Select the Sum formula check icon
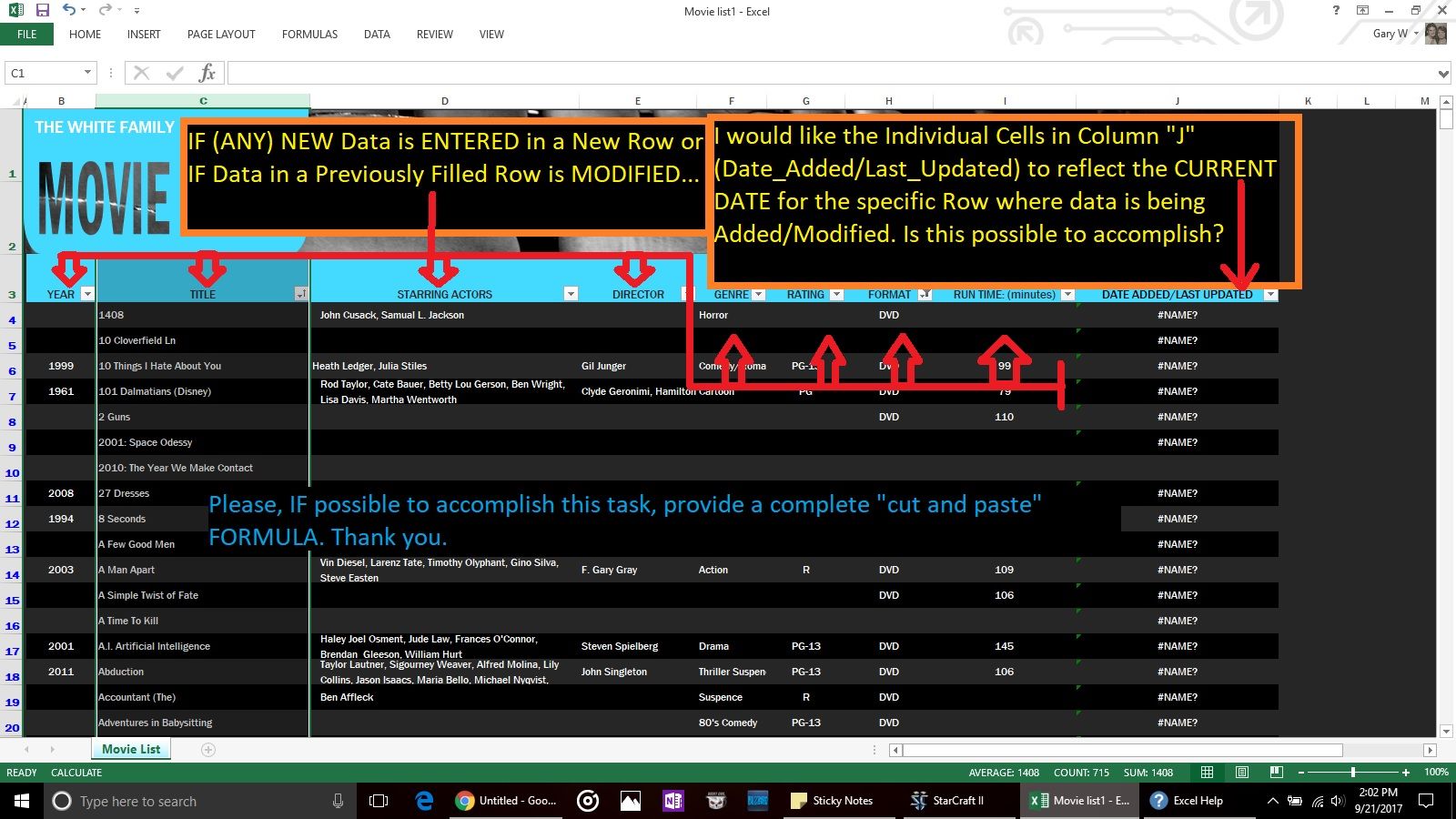The height and width of the screenshot is (819, 1456). 173,72
